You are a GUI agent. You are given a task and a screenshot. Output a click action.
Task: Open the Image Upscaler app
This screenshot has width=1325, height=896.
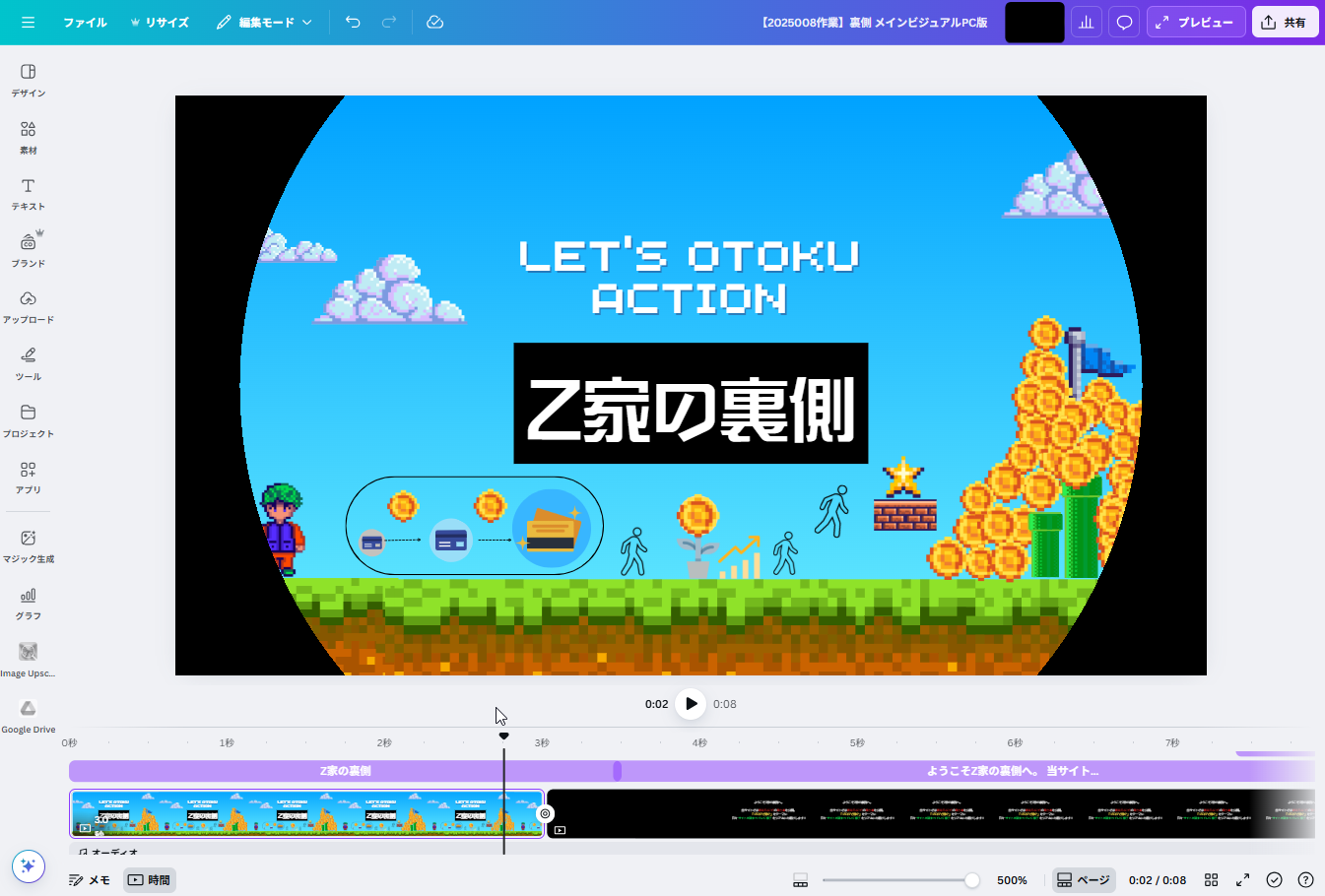(x=29, y=660)
